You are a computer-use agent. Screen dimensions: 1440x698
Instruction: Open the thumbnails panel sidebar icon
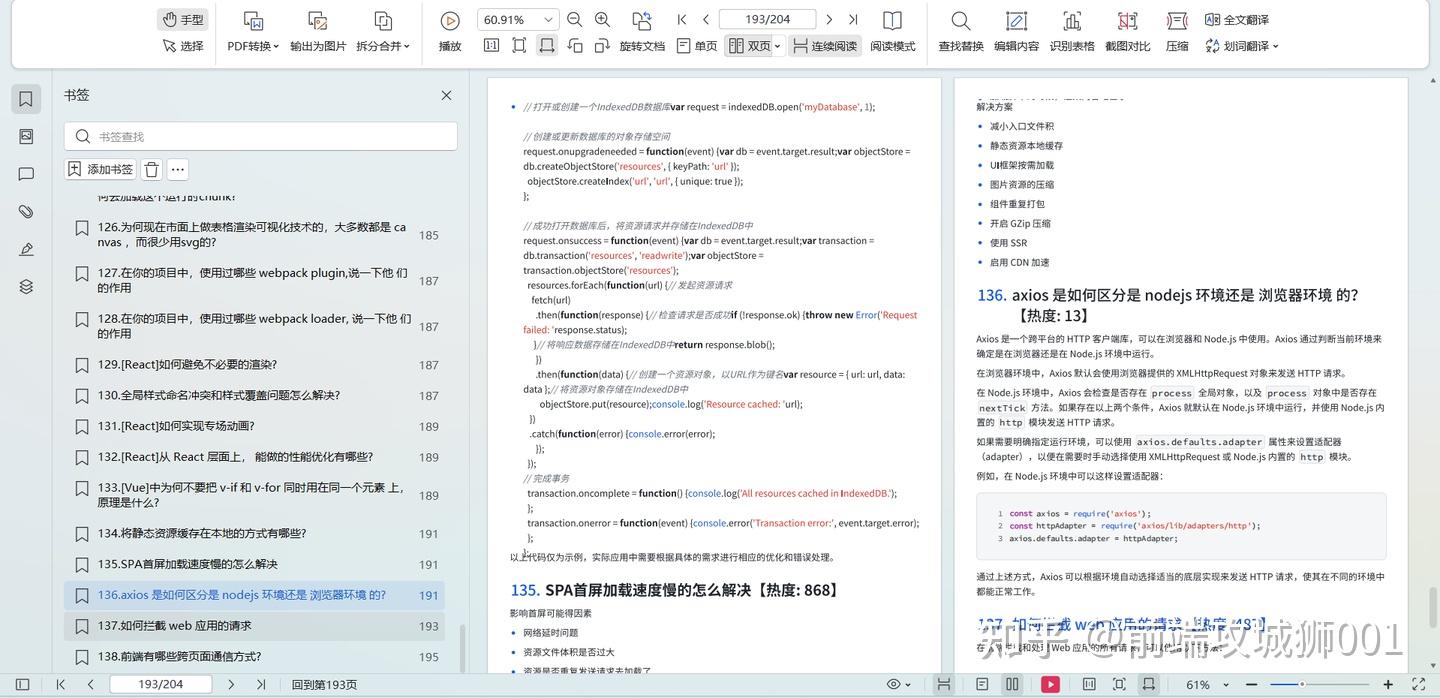26,136
